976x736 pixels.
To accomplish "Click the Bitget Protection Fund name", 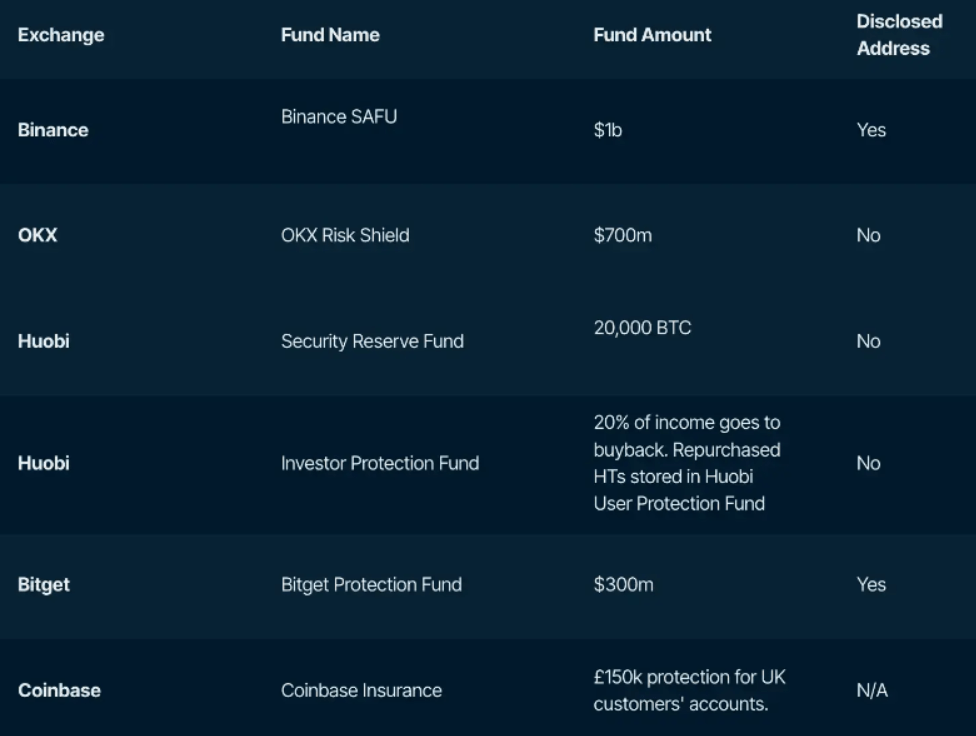I will coord(371,585).
